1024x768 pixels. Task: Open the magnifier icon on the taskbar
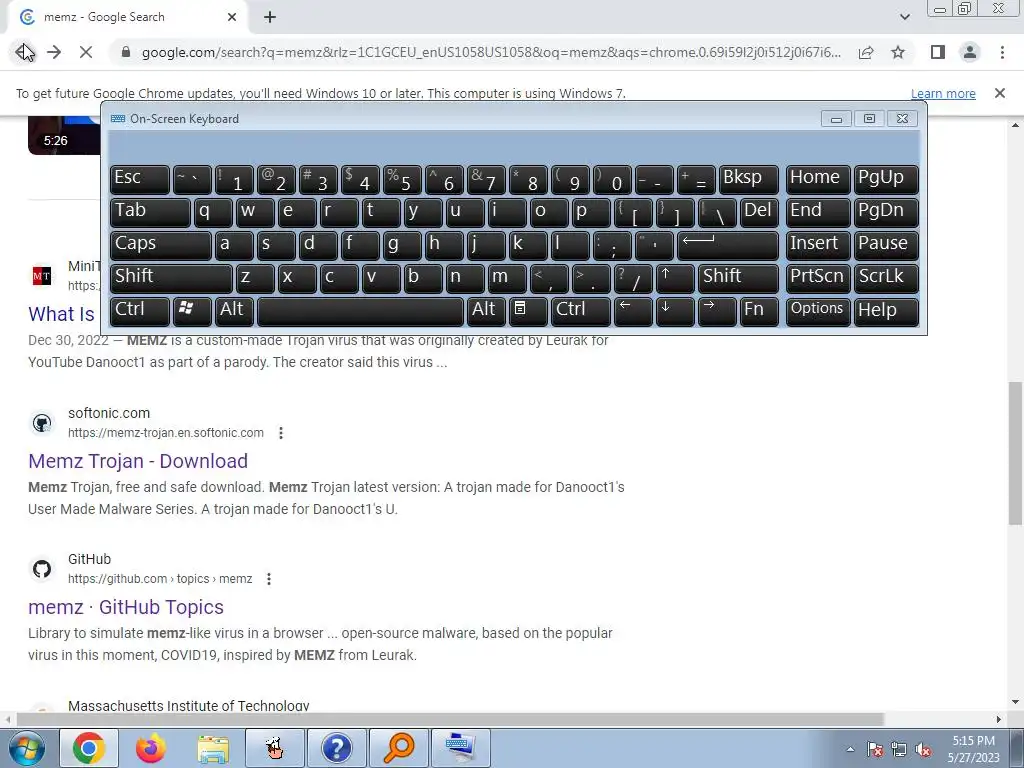point(398,748)
